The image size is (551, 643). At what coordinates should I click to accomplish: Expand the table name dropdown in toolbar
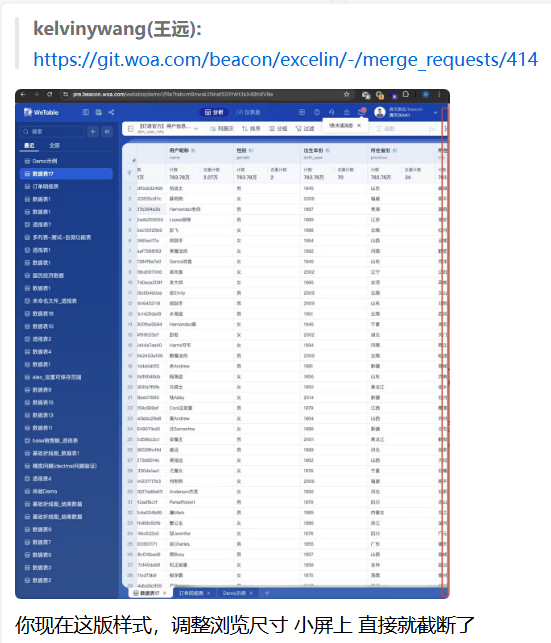[x=196, y=129]
